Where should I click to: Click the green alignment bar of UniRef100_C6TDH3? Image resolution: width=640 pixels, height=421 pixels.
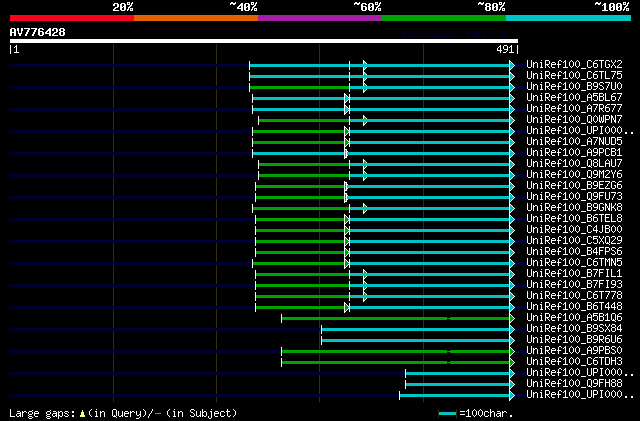[x=396, y=362]
